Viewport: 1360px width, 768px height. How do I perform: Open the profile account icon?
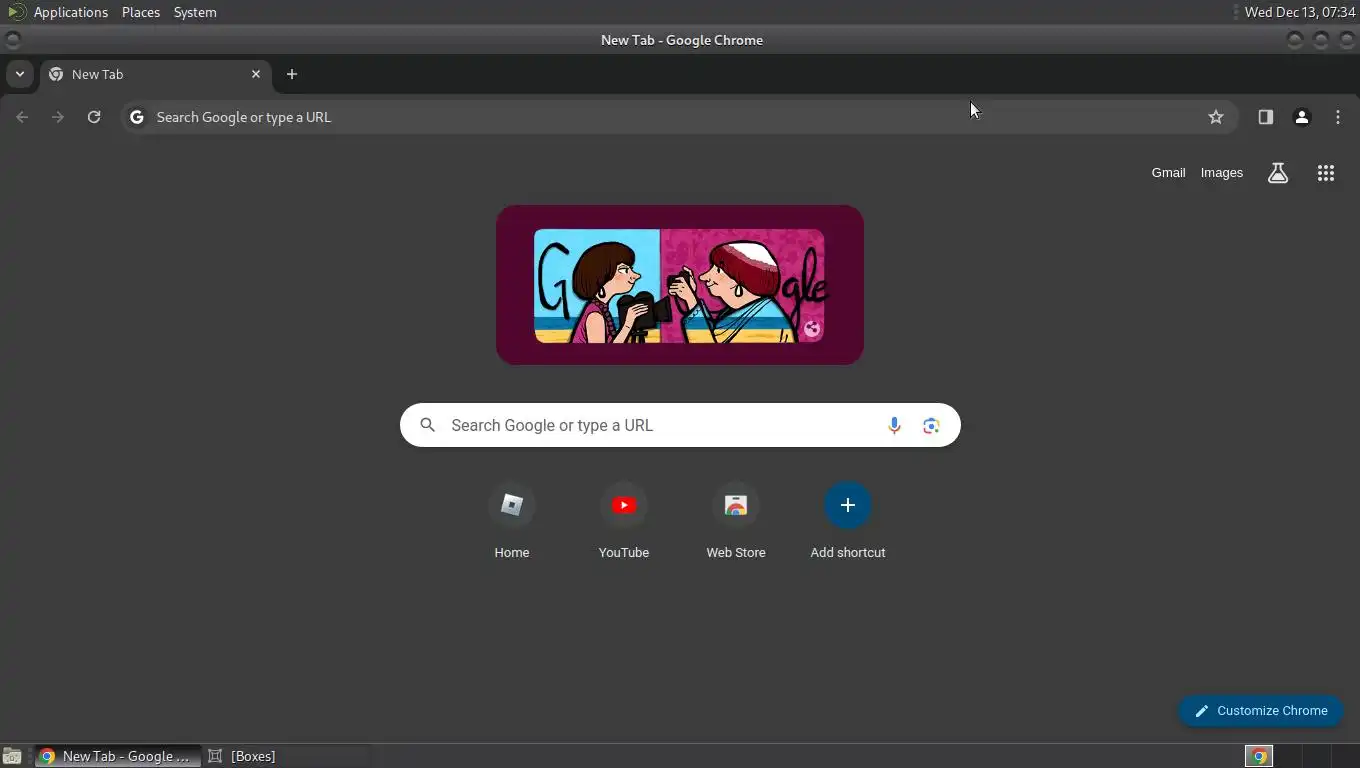(1302, 117)
